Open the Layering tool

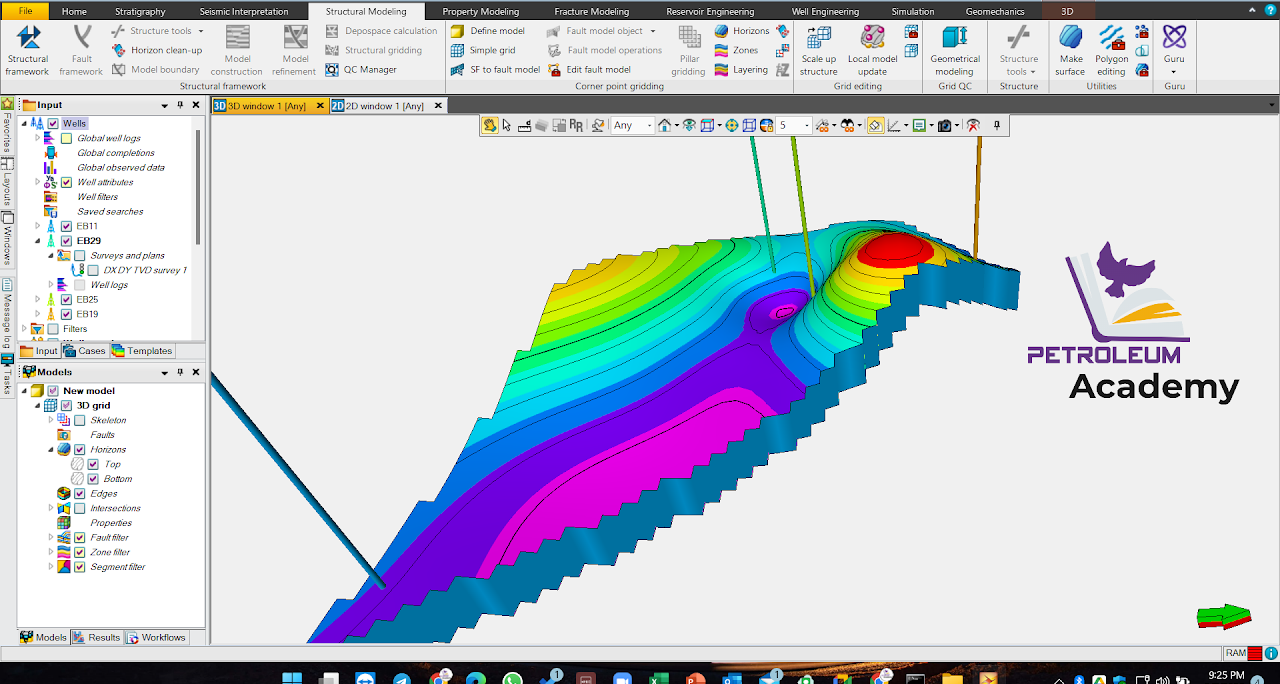pyautogui.click(x=742, y=70)
